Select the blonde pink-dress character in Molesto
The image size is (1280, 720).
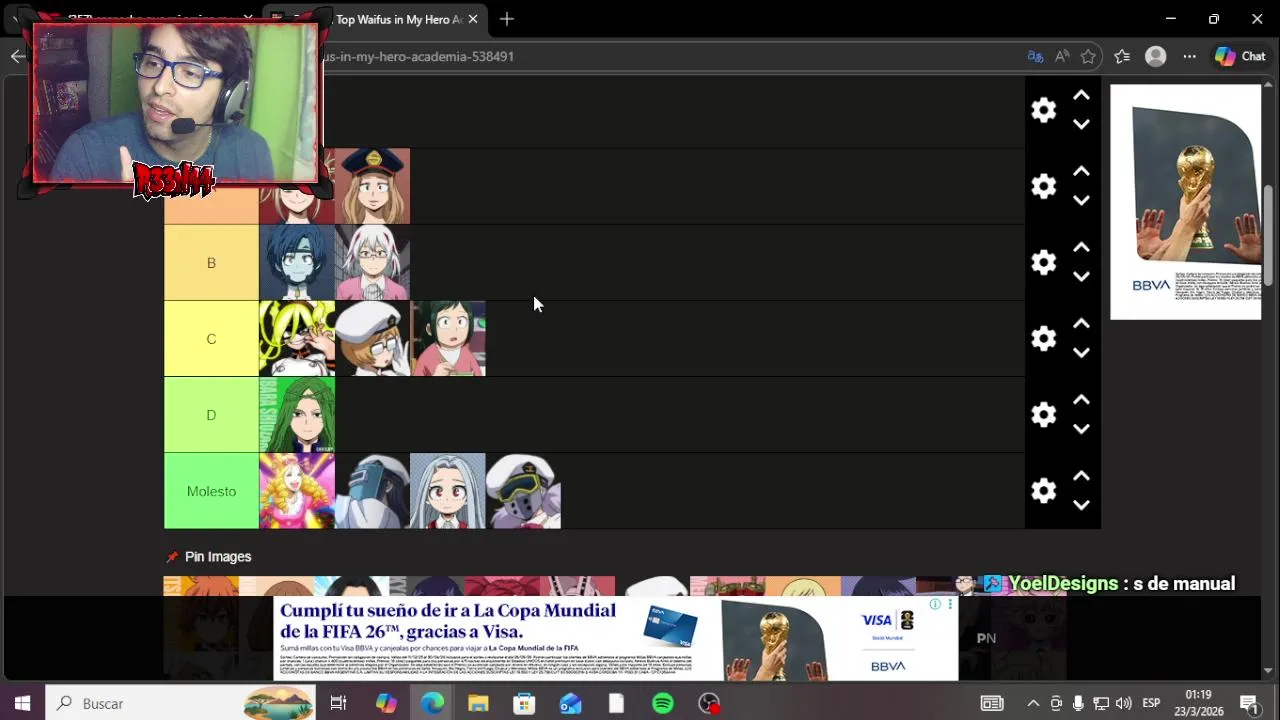click(297, 490)
